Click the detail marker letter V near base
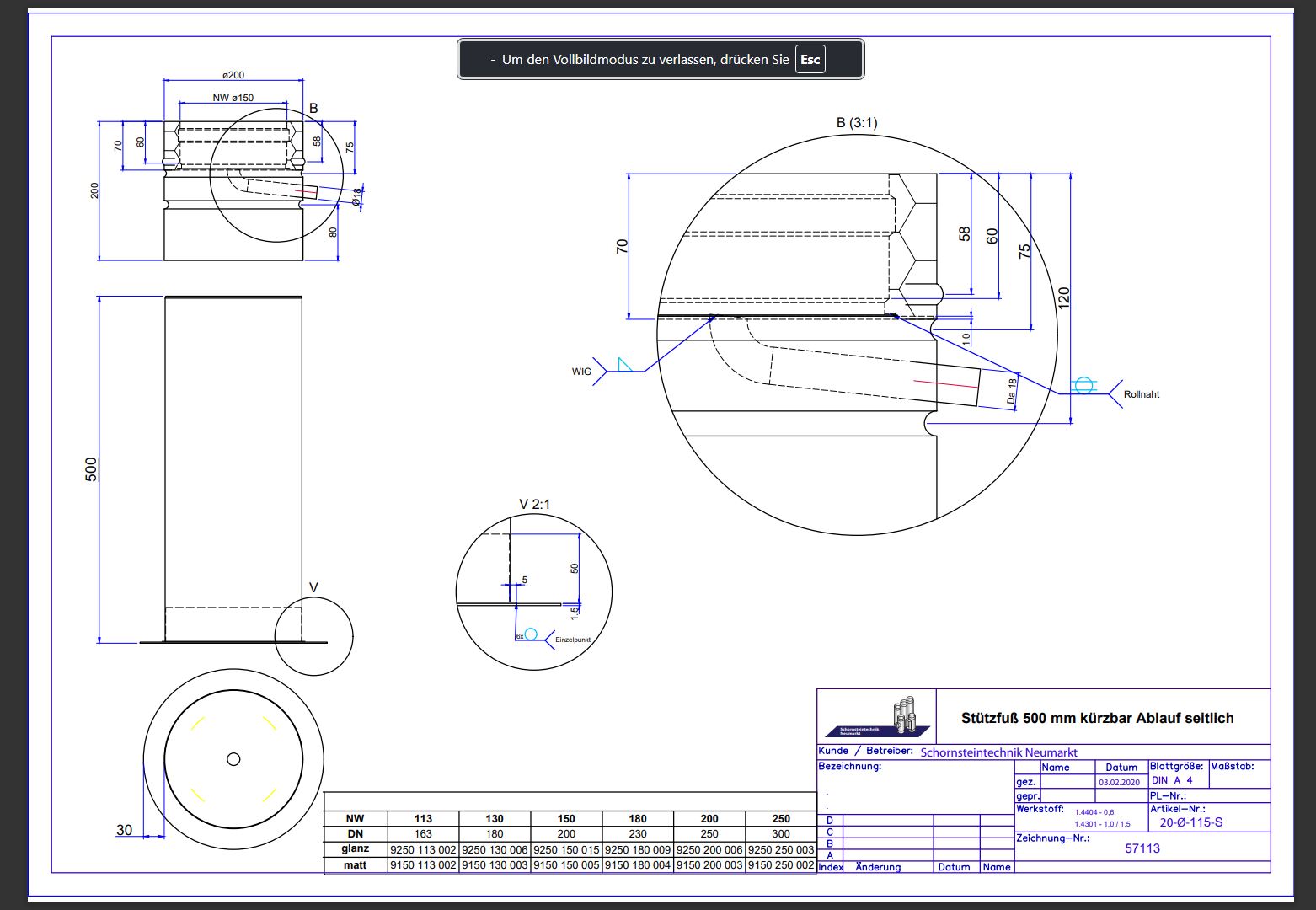 point(313,588)
